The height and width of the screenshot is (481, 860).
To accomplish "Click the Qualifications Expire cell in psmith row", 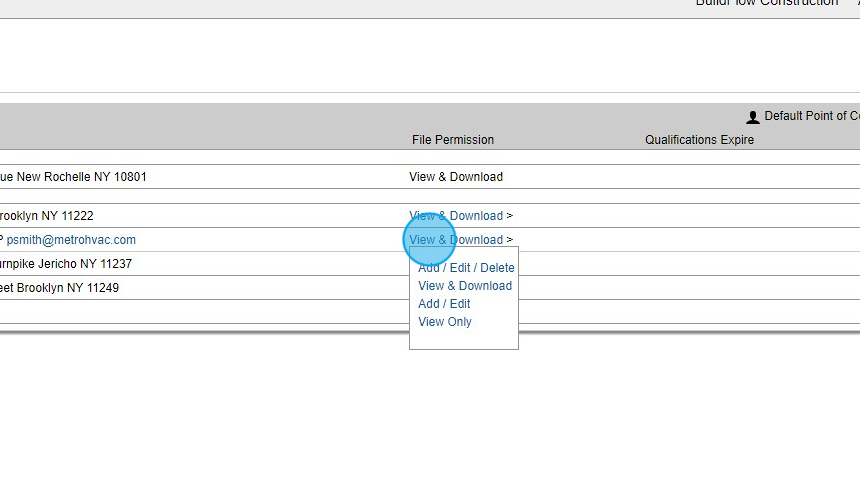I will pyautogui.click(x=699, y=240).
